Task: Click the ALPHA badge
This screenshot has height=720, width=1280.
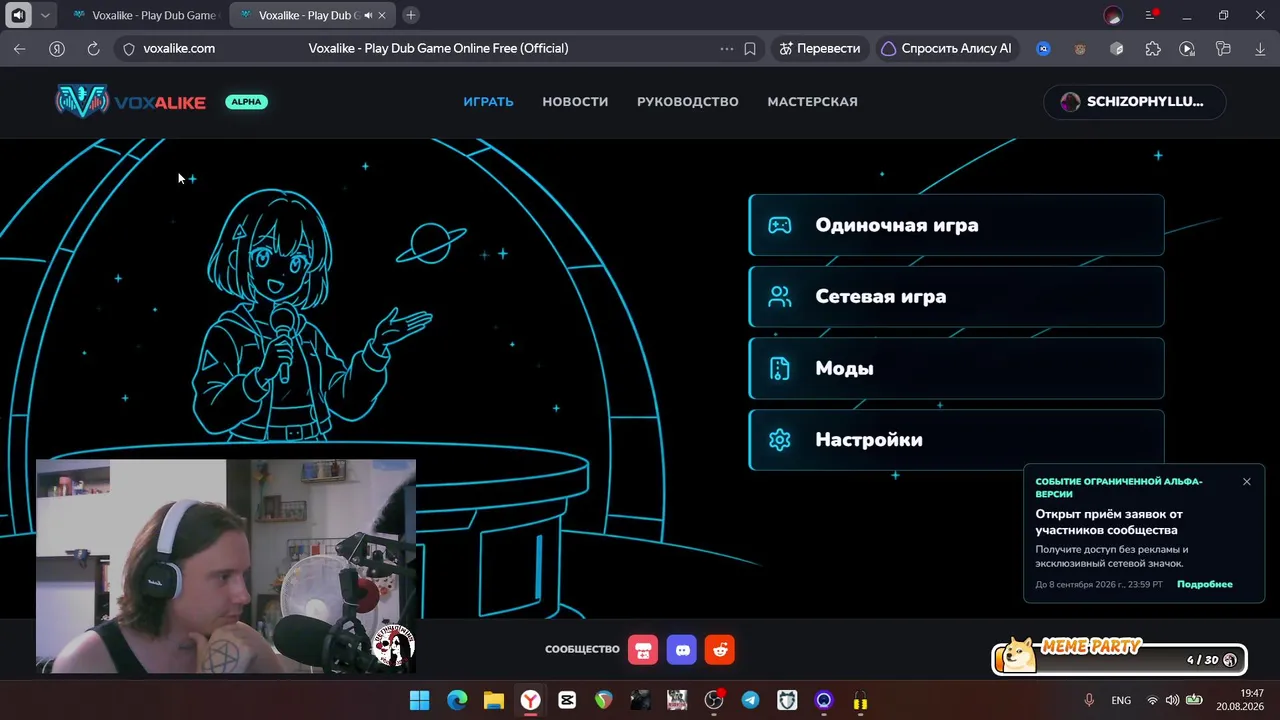Action: coord(246,101)
